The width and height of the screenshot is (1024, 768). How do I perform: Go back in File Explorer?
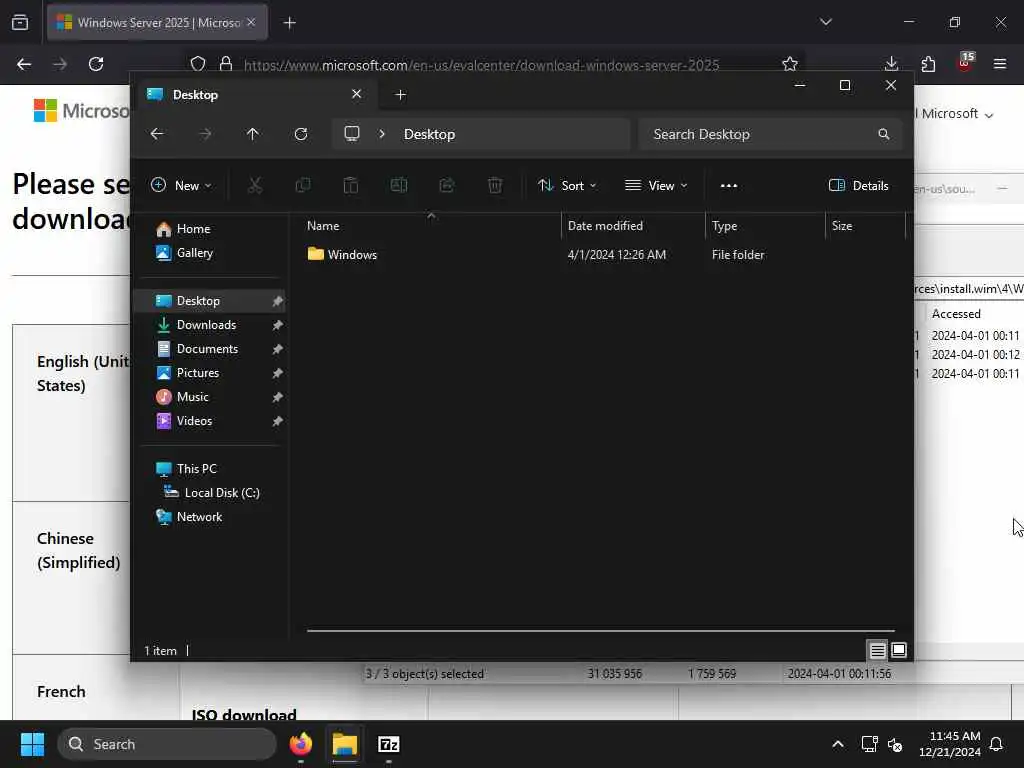(x=157, y=134)
